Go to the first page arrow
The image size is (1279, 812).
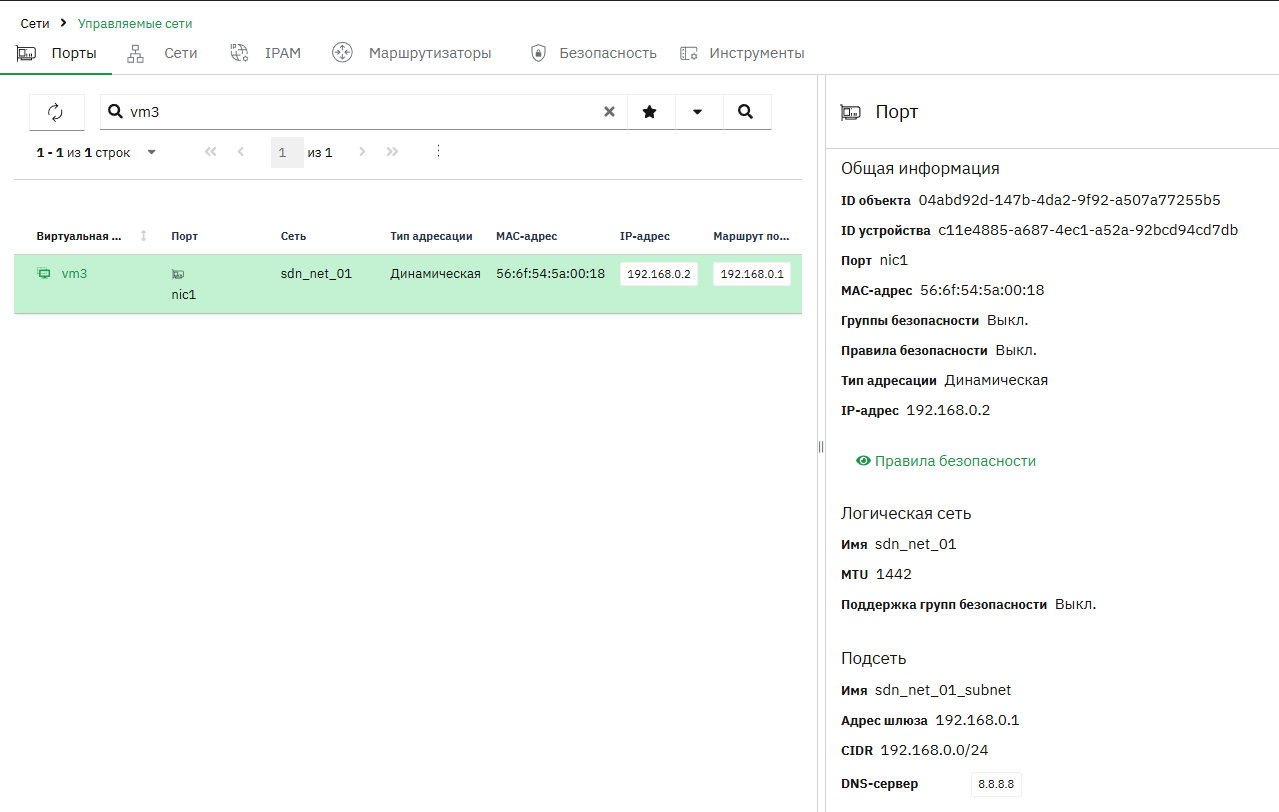click(210, 152)
